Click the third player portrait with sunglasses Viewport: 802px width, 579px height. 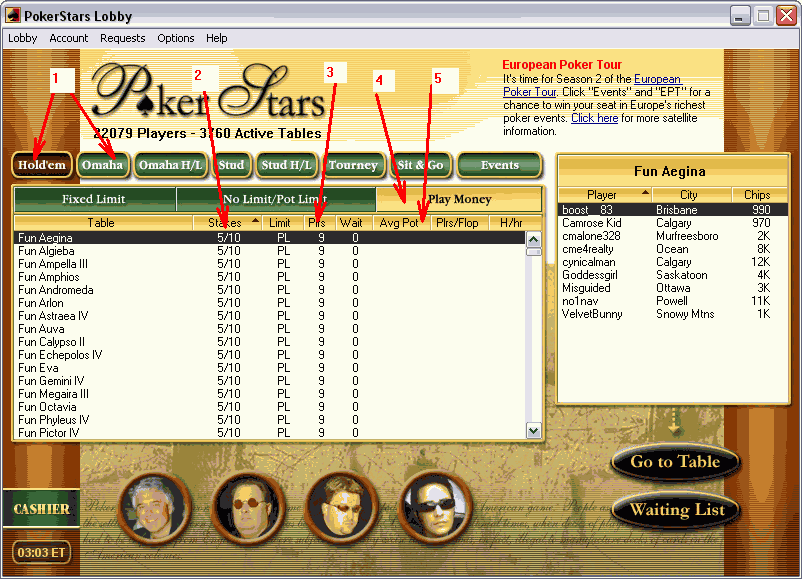click(x=341, y=508)
